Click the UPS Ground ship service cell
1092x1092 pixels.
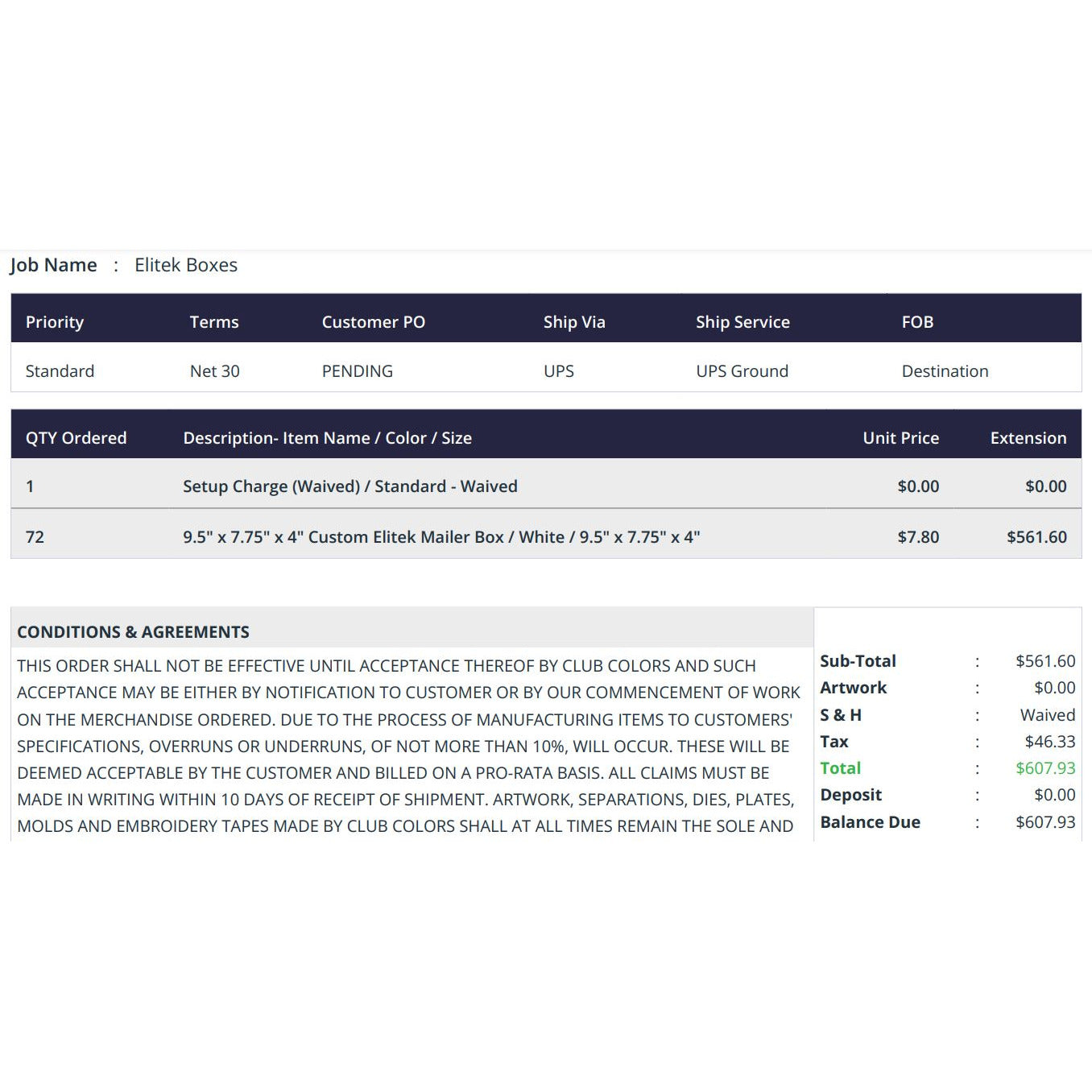742,371
